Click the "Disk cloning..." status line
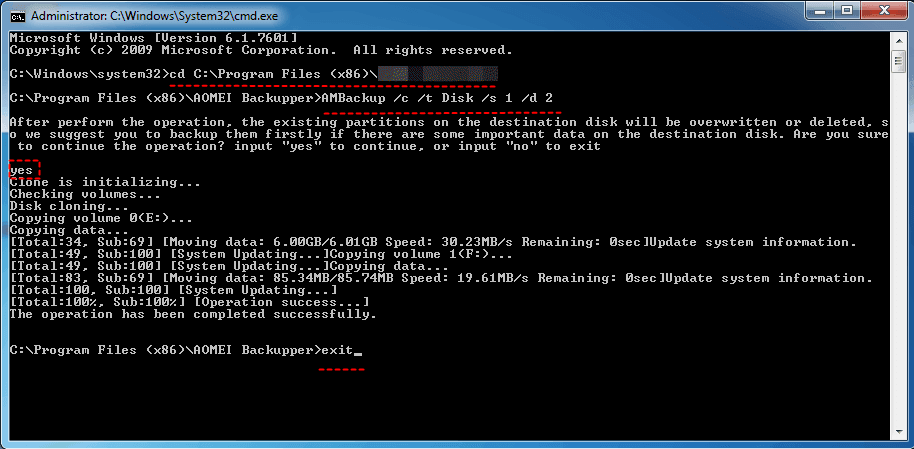914x449 pixels. point(63,206)
